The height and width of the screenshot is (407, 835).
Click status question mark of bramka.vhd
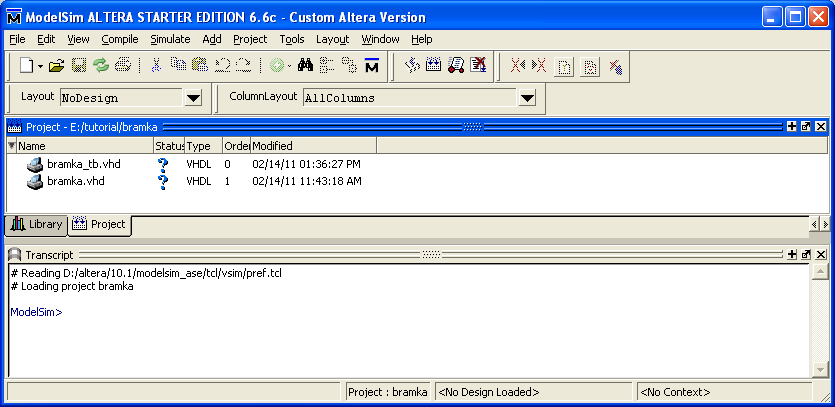(x=163, y=181)
